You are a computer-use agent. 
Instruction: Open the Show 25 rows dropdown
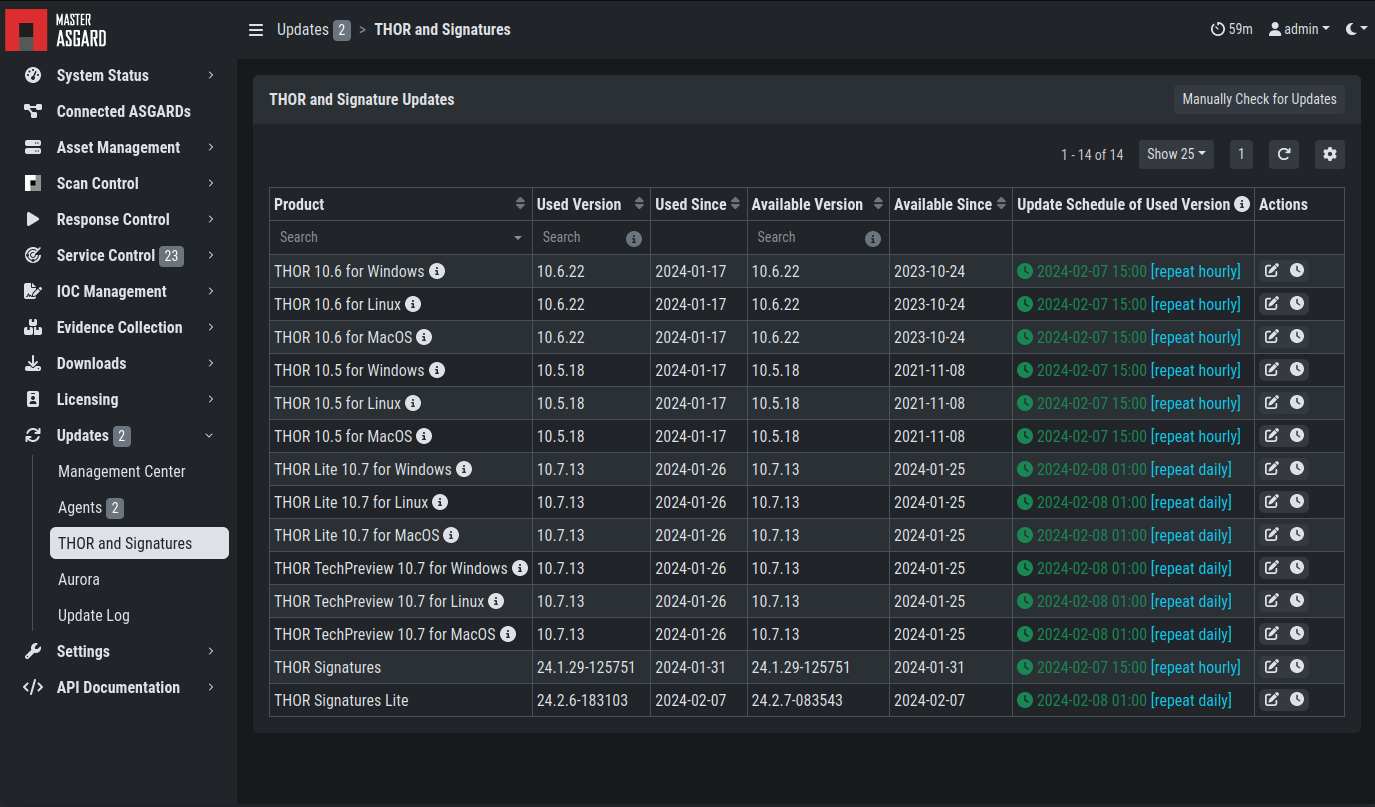click(x=1176, y=154)
